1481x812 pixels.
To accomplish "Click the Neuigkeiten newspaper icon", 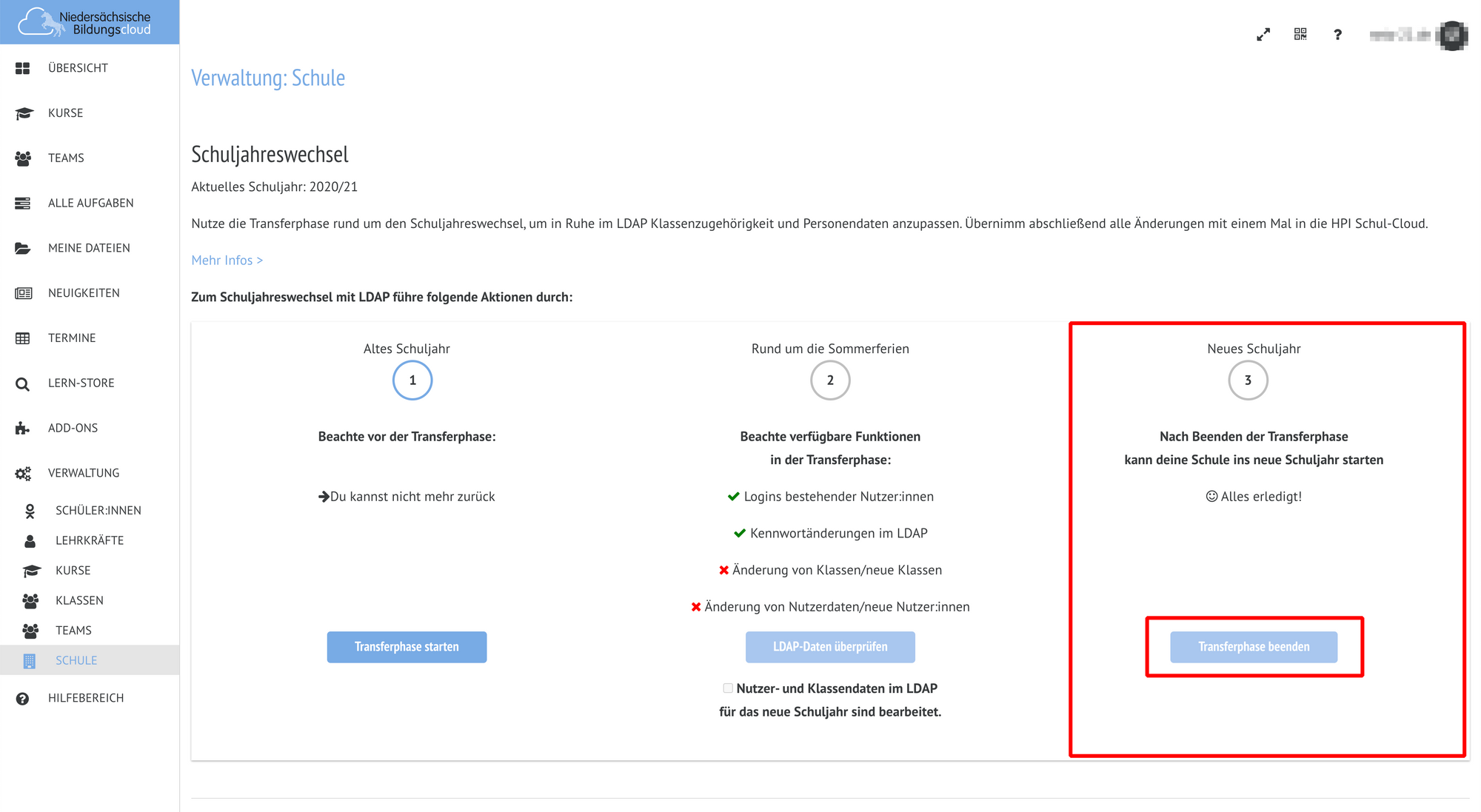I will 23,293.
